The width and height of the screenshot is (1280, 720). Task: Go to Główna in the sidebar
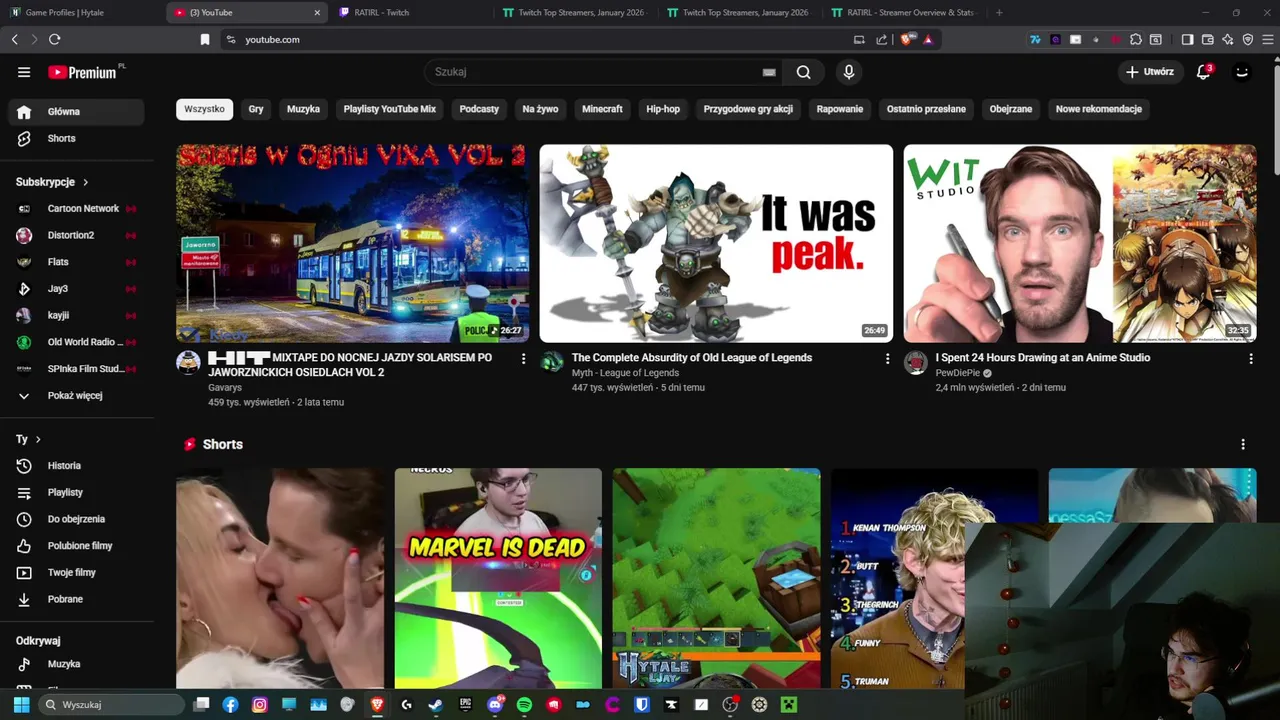point(77,112)
